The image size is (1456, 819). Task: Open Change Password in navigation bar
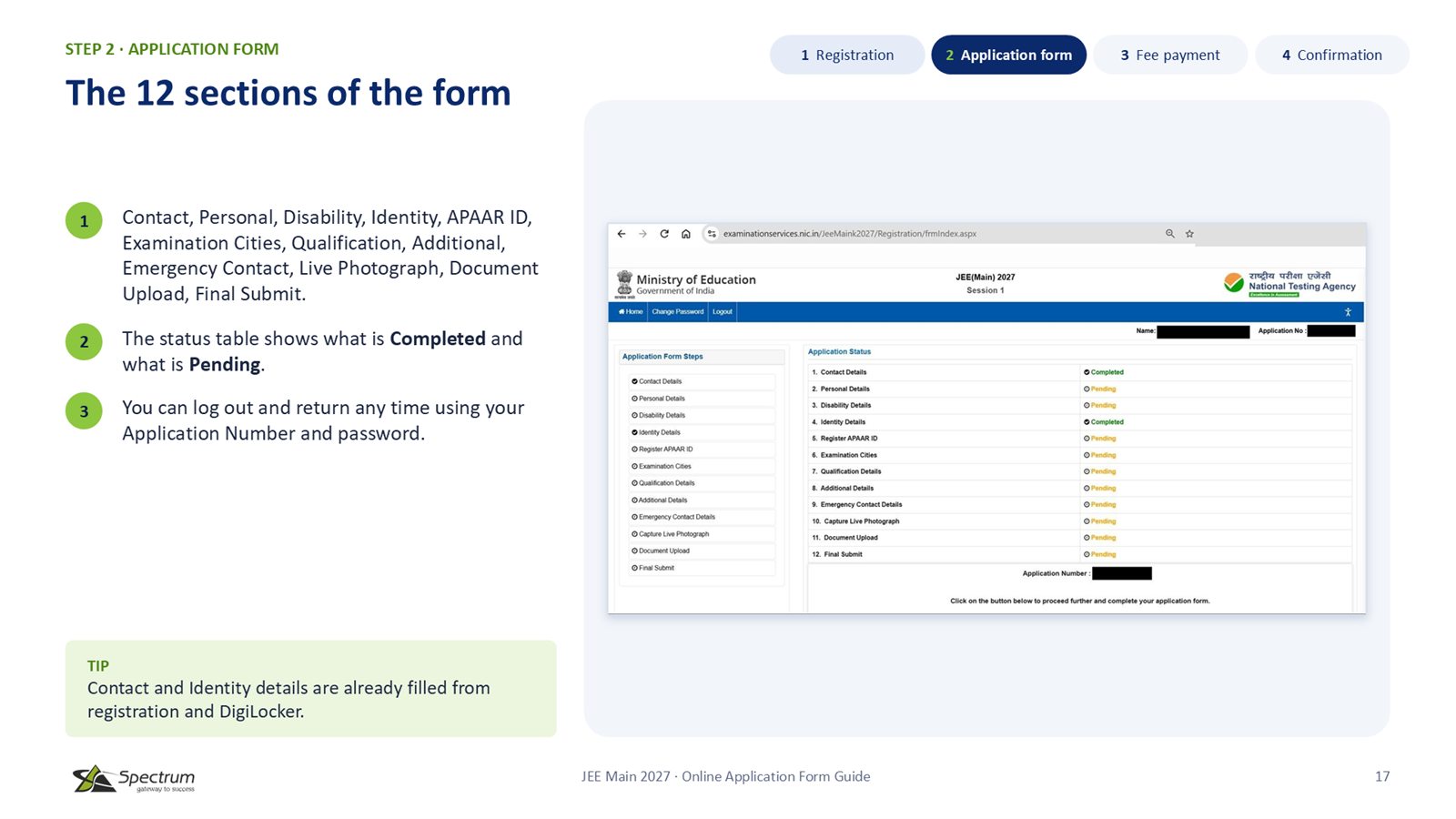point(678,312)
